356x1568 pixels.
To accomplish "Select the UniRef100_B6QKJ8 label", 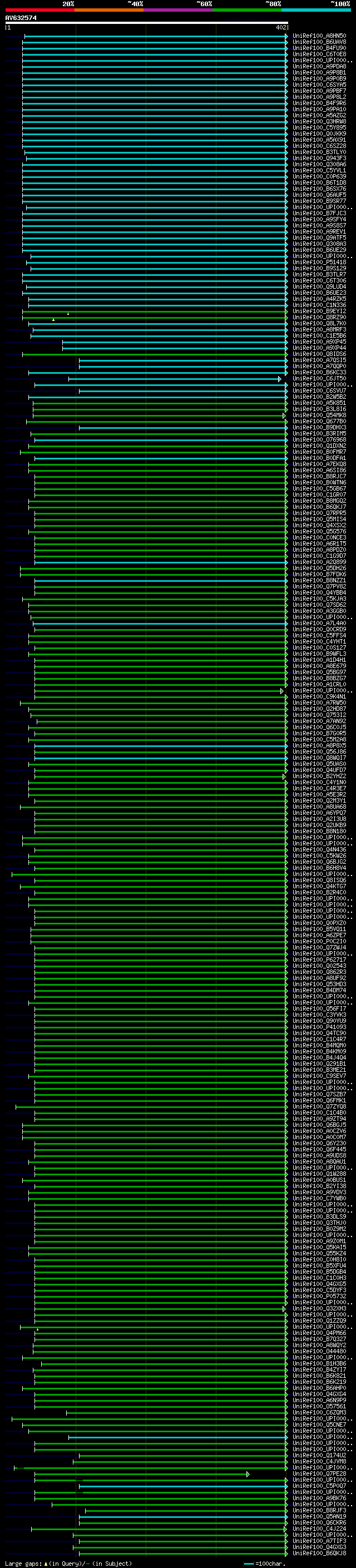I will coord(319,1554).
